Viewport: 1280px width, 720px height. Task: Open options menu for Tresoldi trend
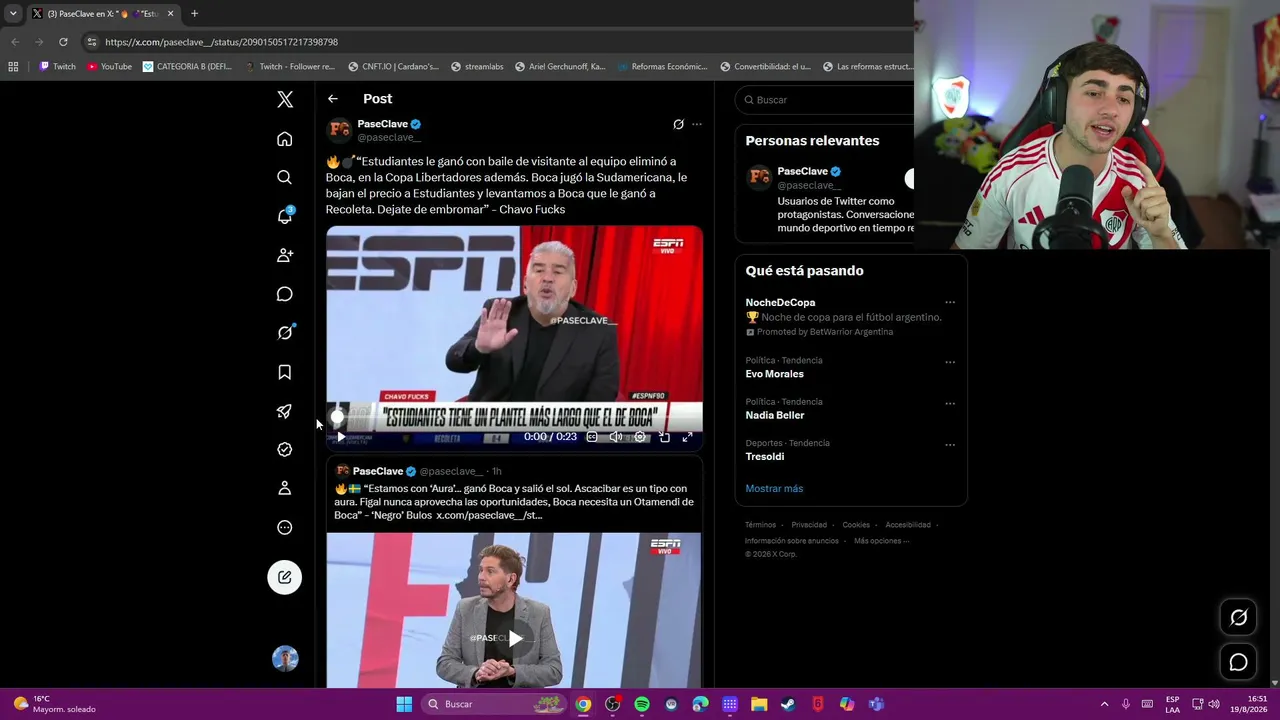point(950,444)
